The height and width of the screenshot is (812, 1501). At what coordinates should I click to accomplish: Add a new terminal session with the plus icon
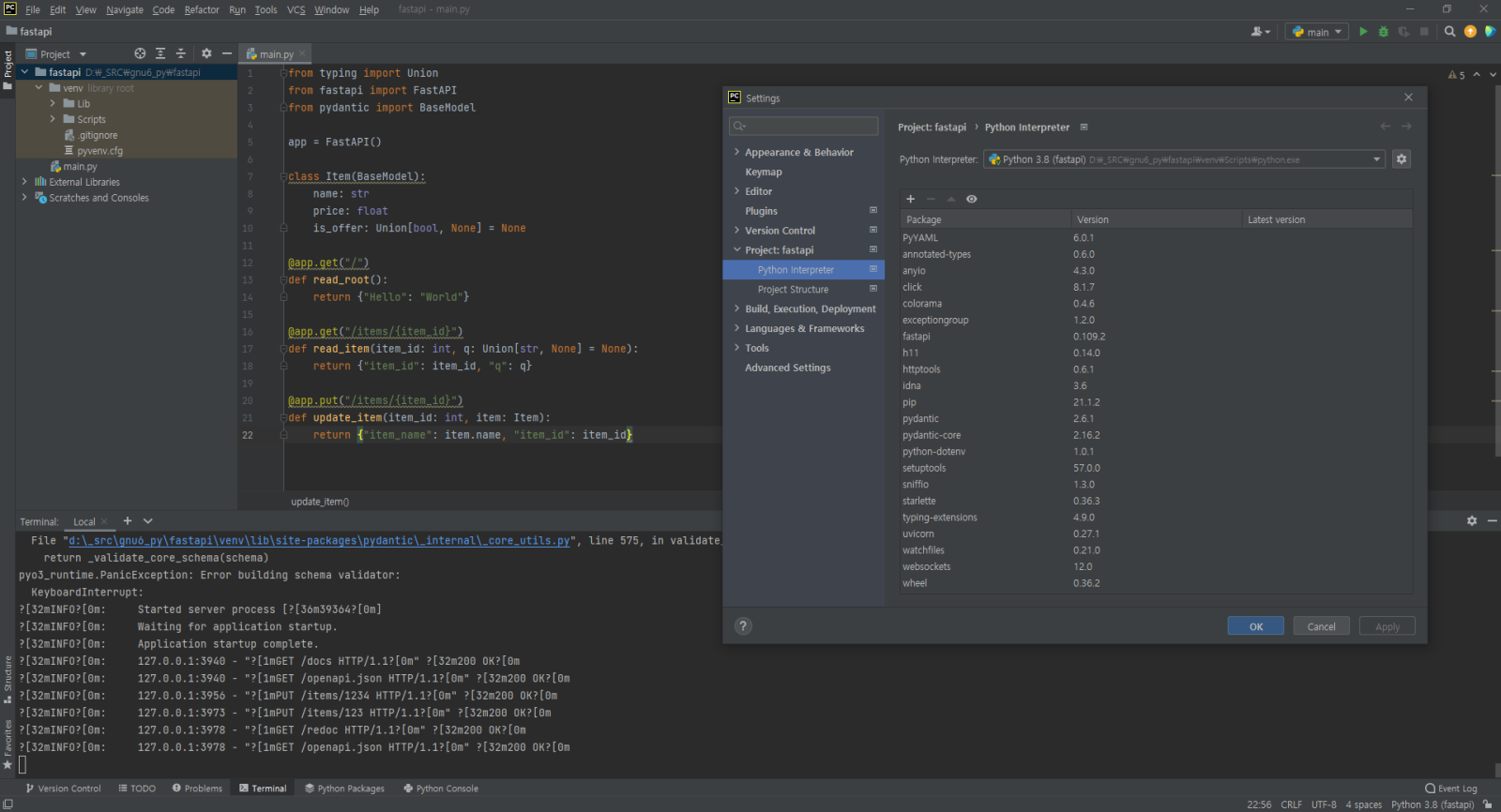coord(128,520)
